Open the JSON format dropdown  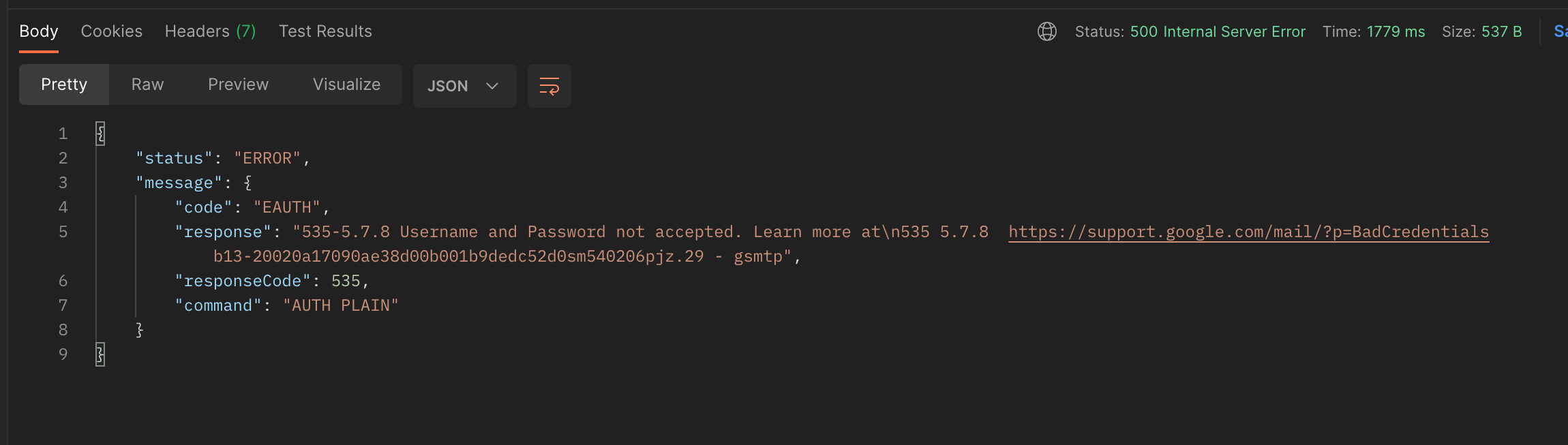coord(464,86)
